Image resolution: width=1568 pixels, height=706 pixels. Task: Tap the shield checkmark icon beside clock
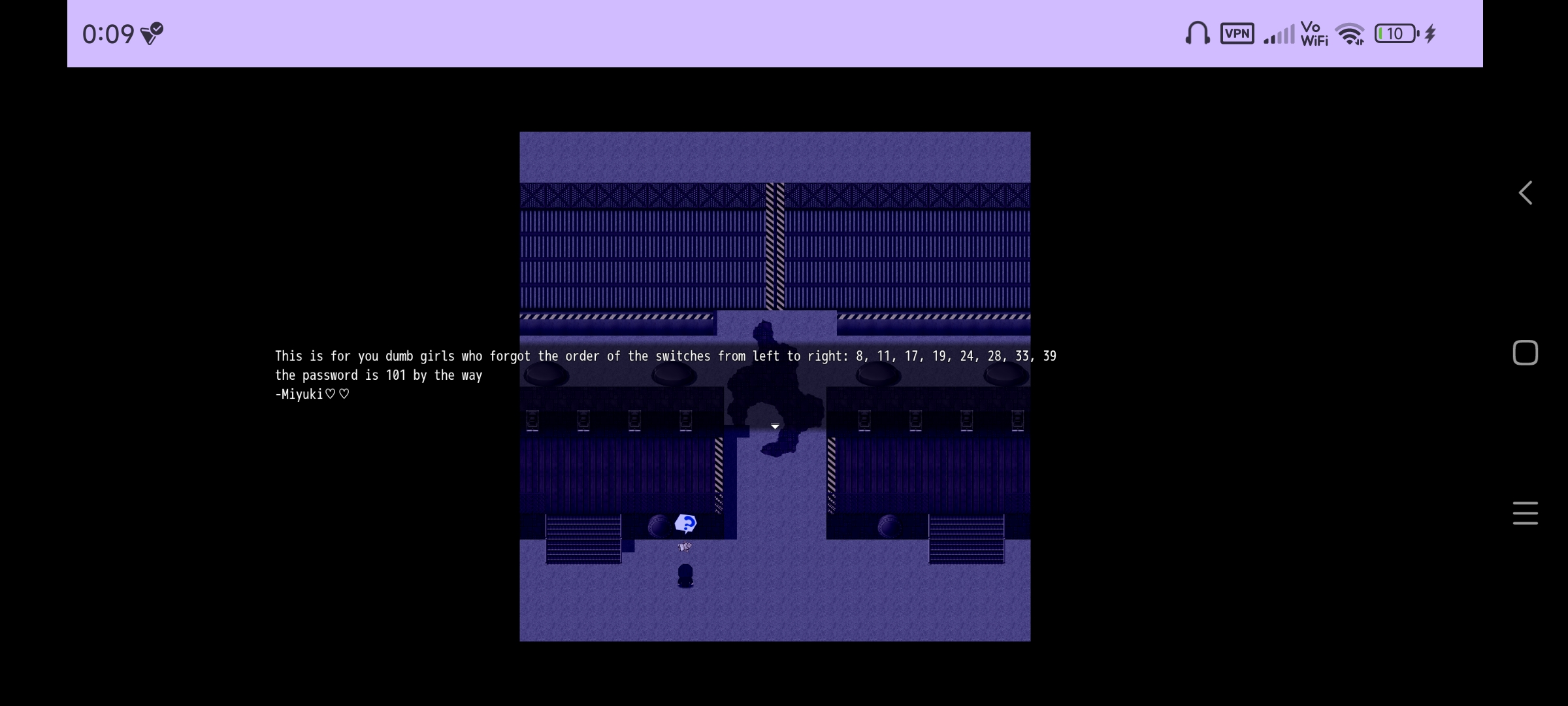[x=152, y=33]
